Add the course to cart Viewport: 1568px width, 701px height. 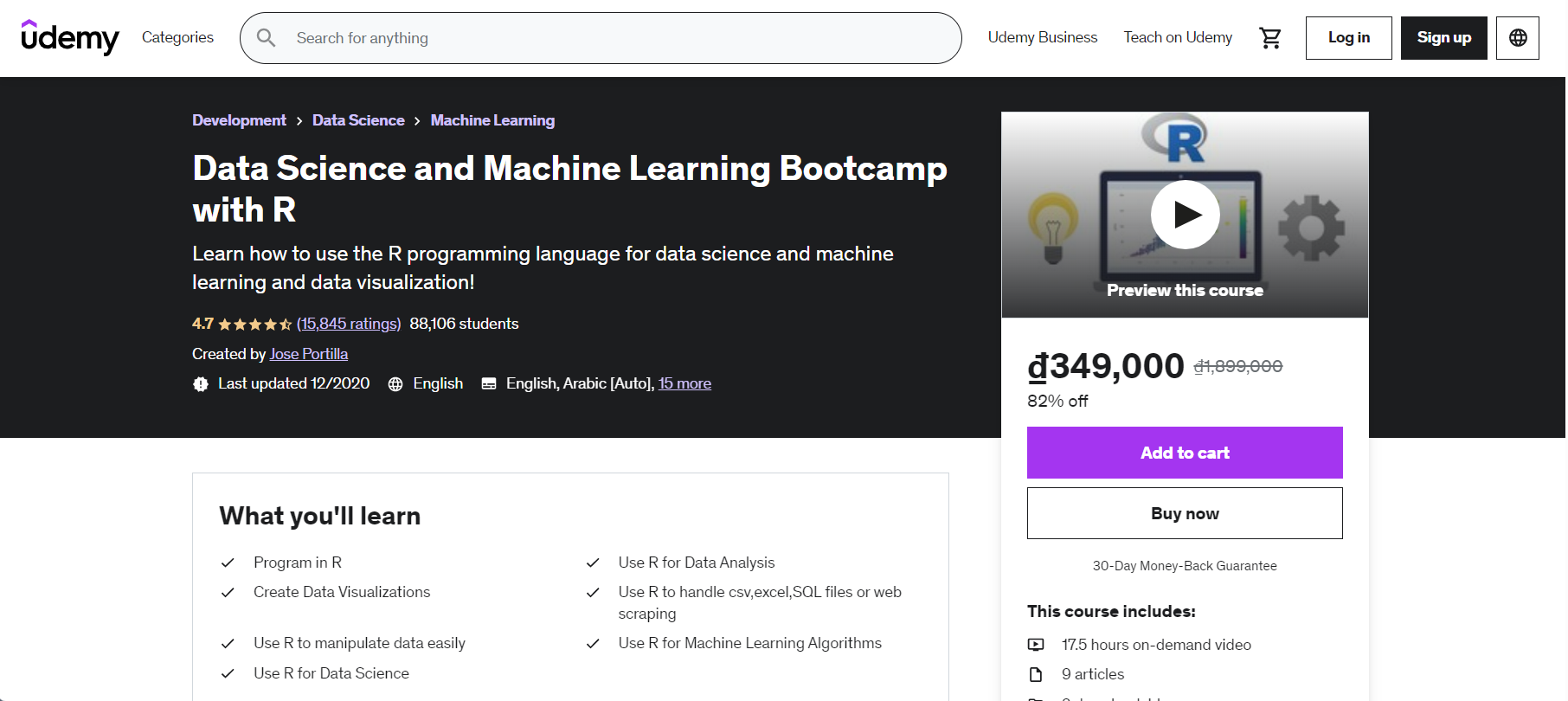1185,453
